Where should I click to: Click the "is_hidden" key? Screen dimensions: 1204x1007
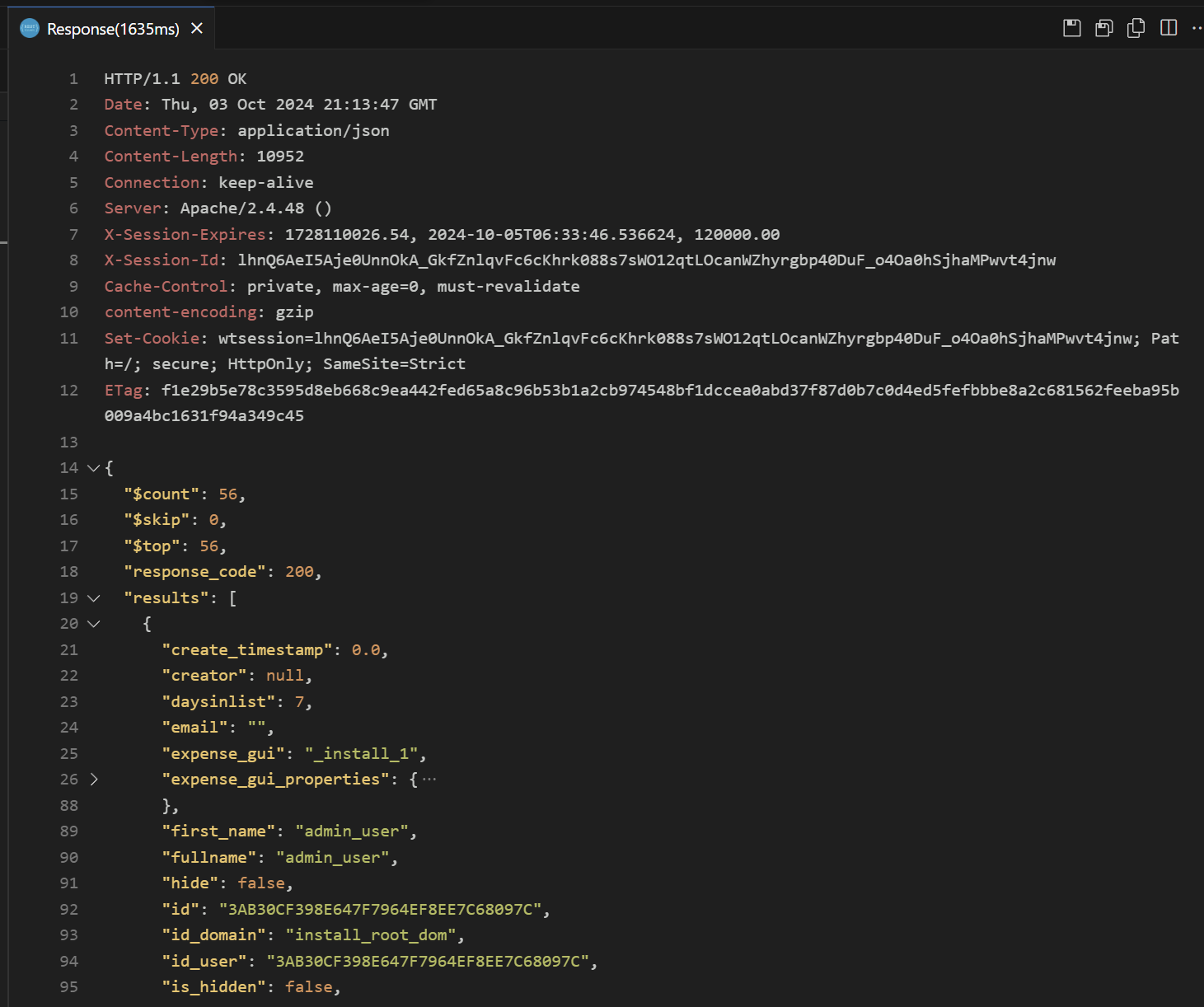[x=213, y=987]
